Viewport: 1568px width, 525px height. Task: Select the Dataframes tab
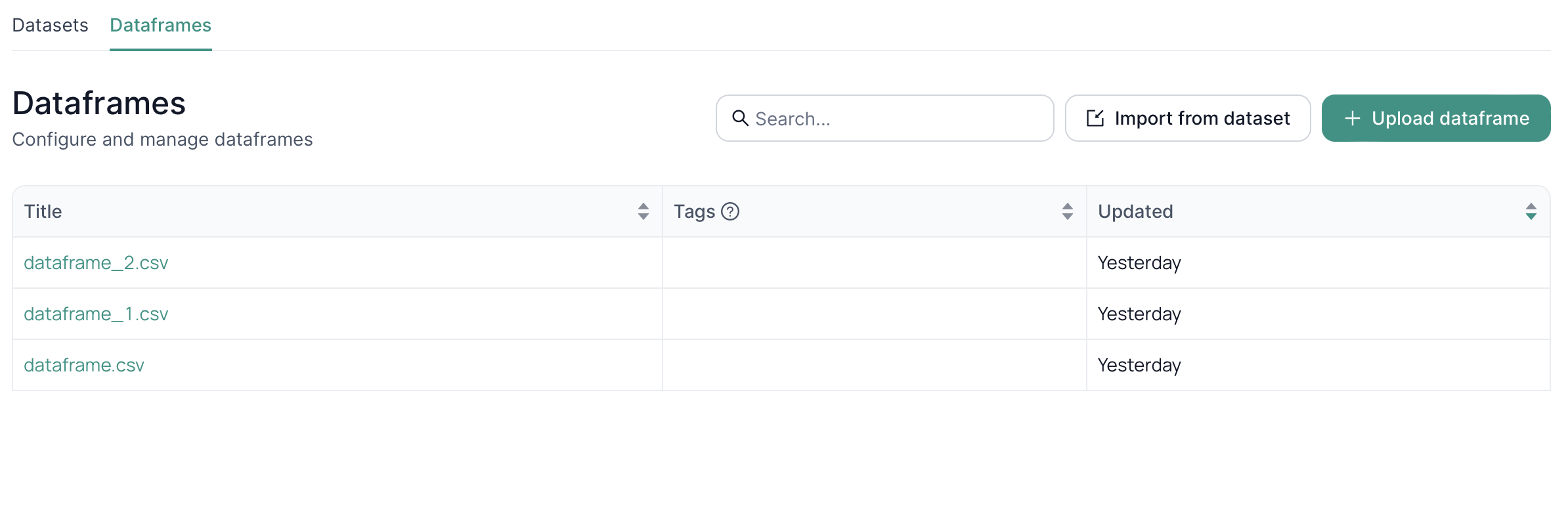pos(160,25)
